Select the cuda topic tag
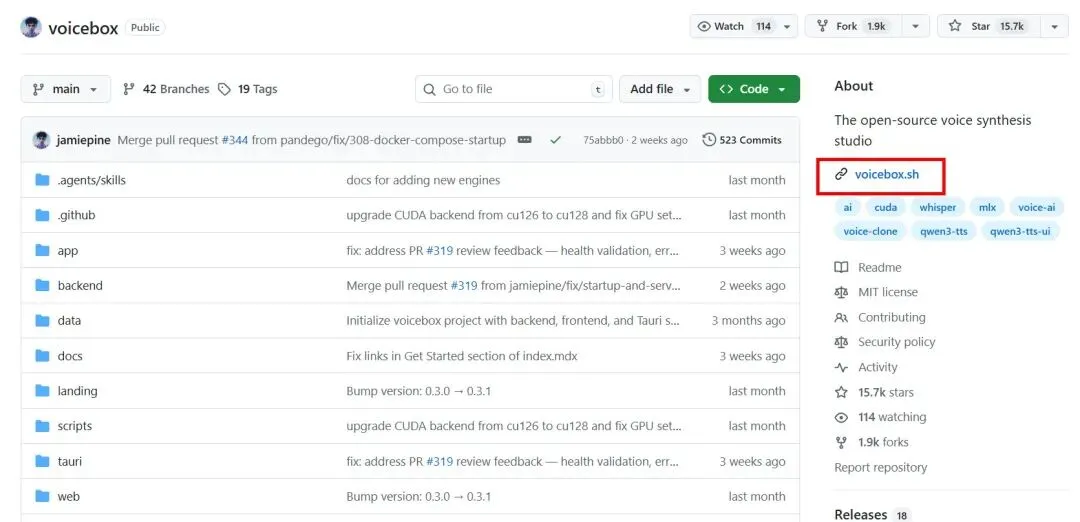The width and height of the screenshot is (1080, 522). (x=885, y=207)
